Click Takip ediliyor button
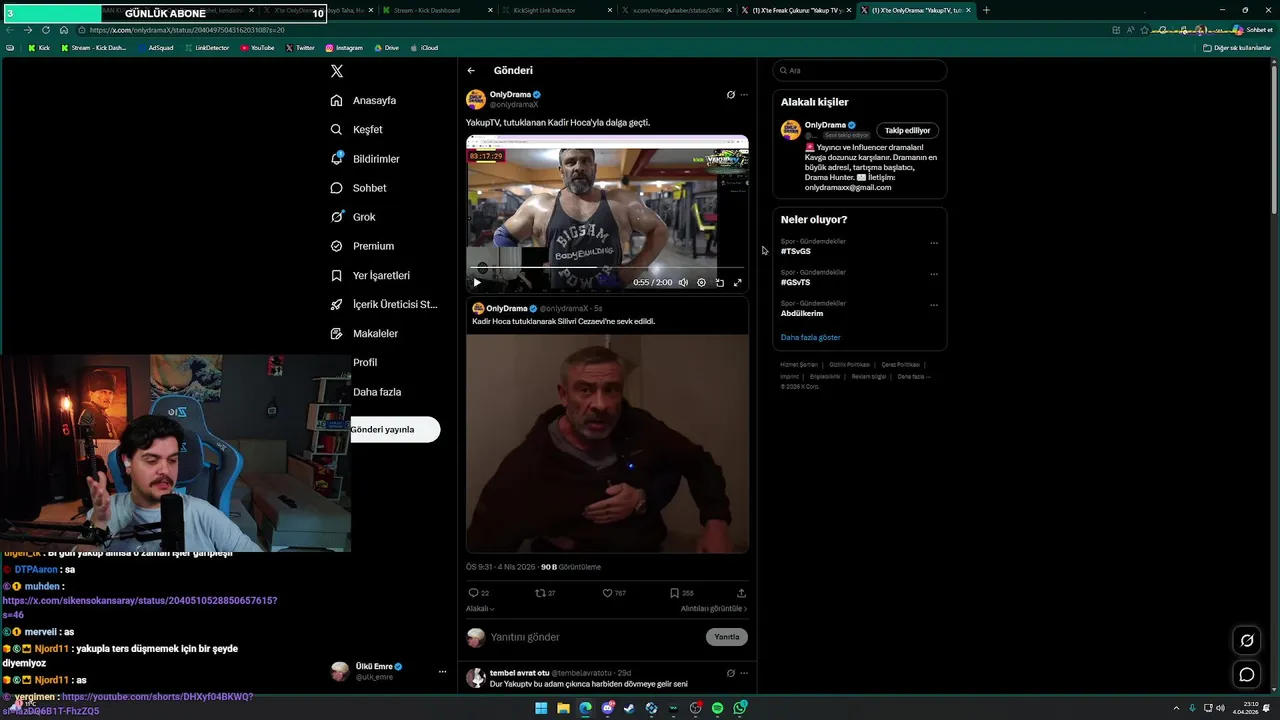 [907, 130]
